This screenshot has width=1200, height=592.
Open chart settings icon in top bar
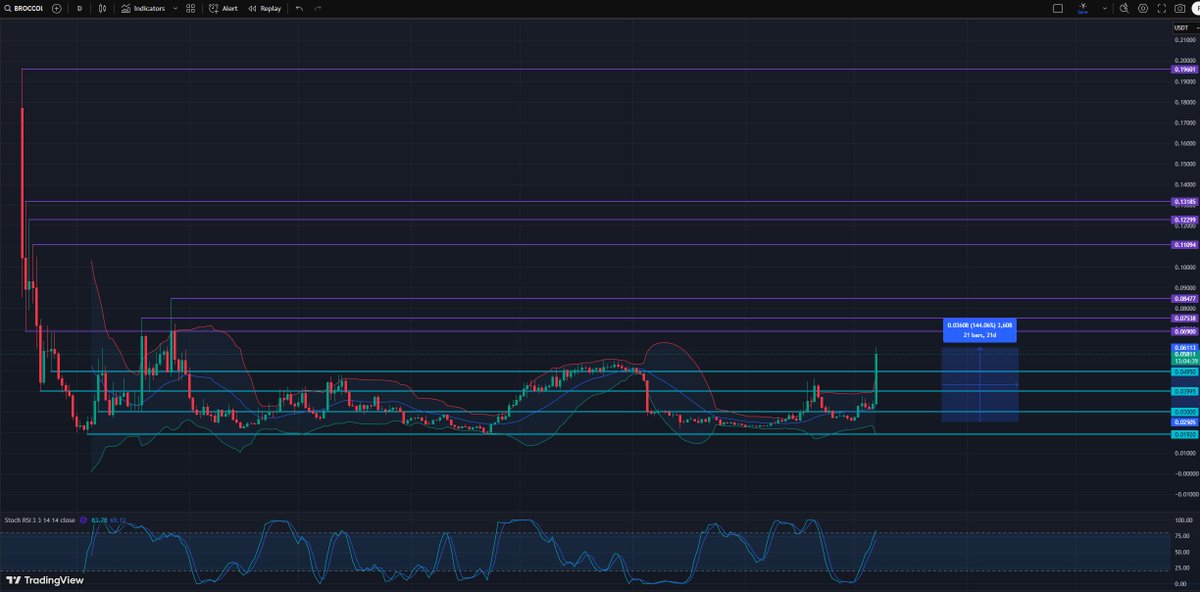pyautogui.click(x=1143, y=8)
